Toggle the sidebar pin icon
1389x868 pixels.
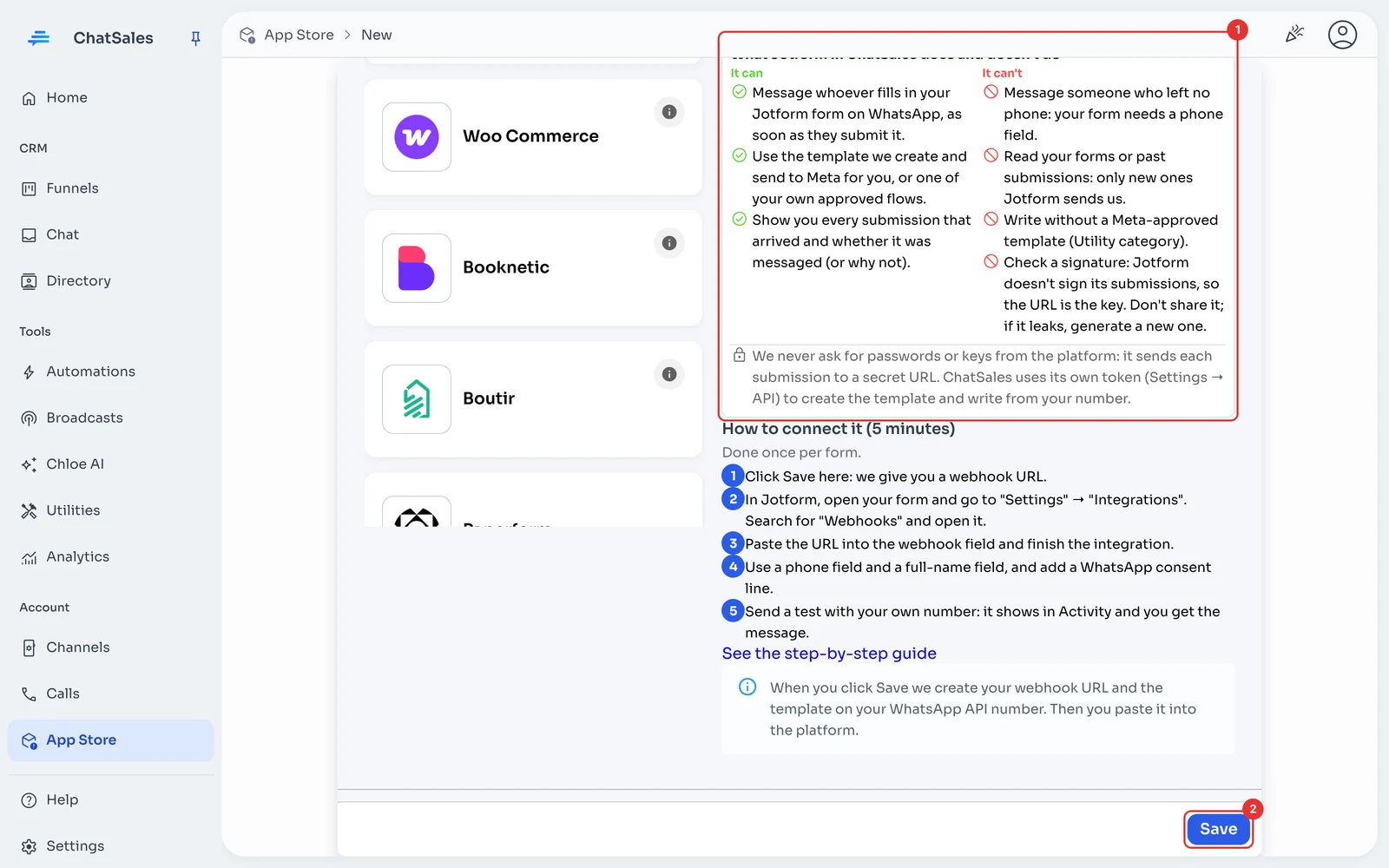tap(195, 38)
